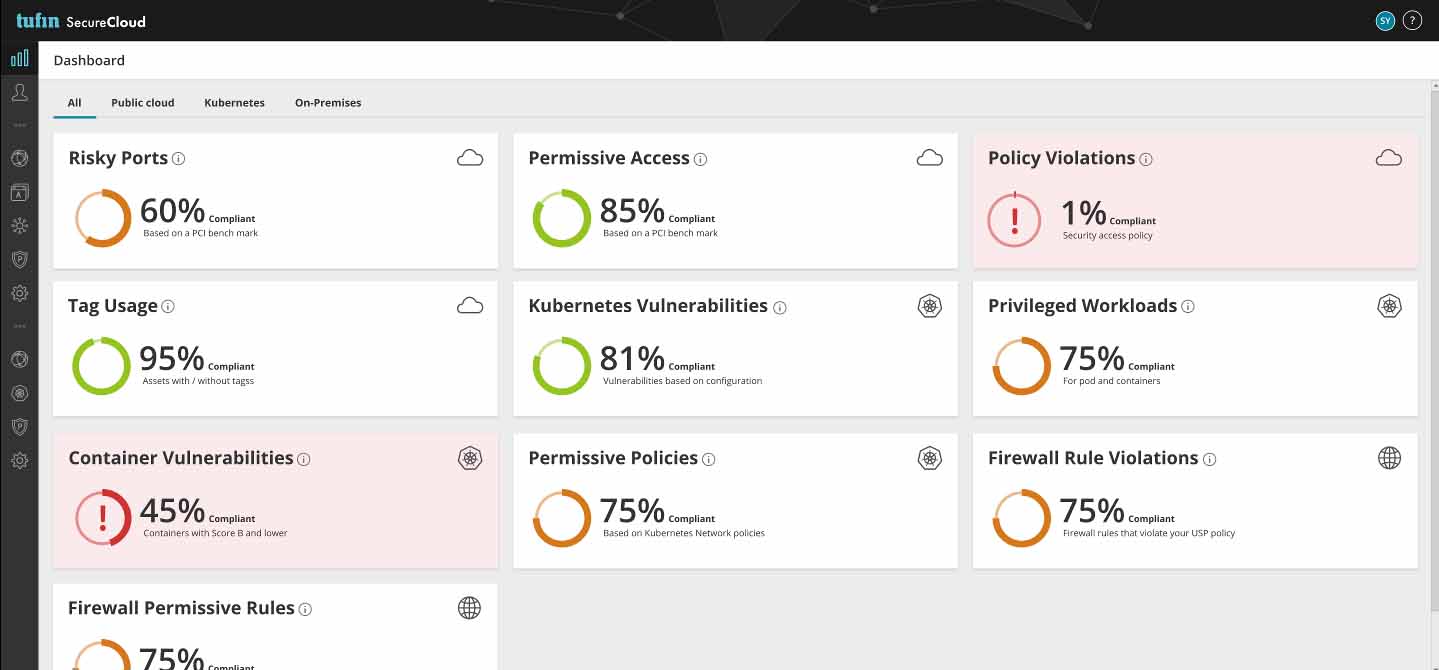Click the info icon beside Policy Violations
Viewport: 1439px width, 670px height.
(x=1146, y=159)
